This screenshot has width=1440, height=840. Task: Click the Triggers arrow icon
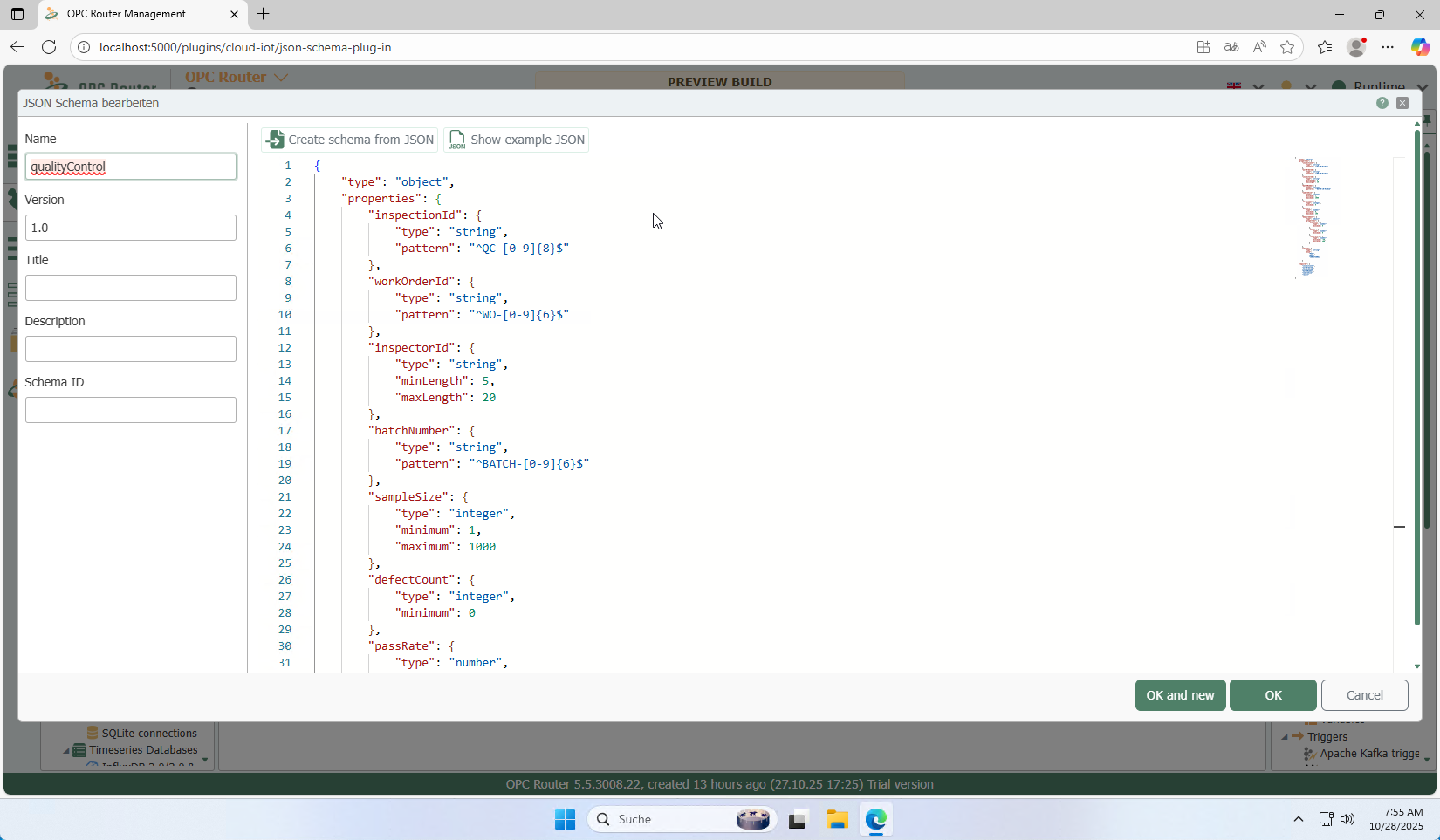(x=1298, y=735)
